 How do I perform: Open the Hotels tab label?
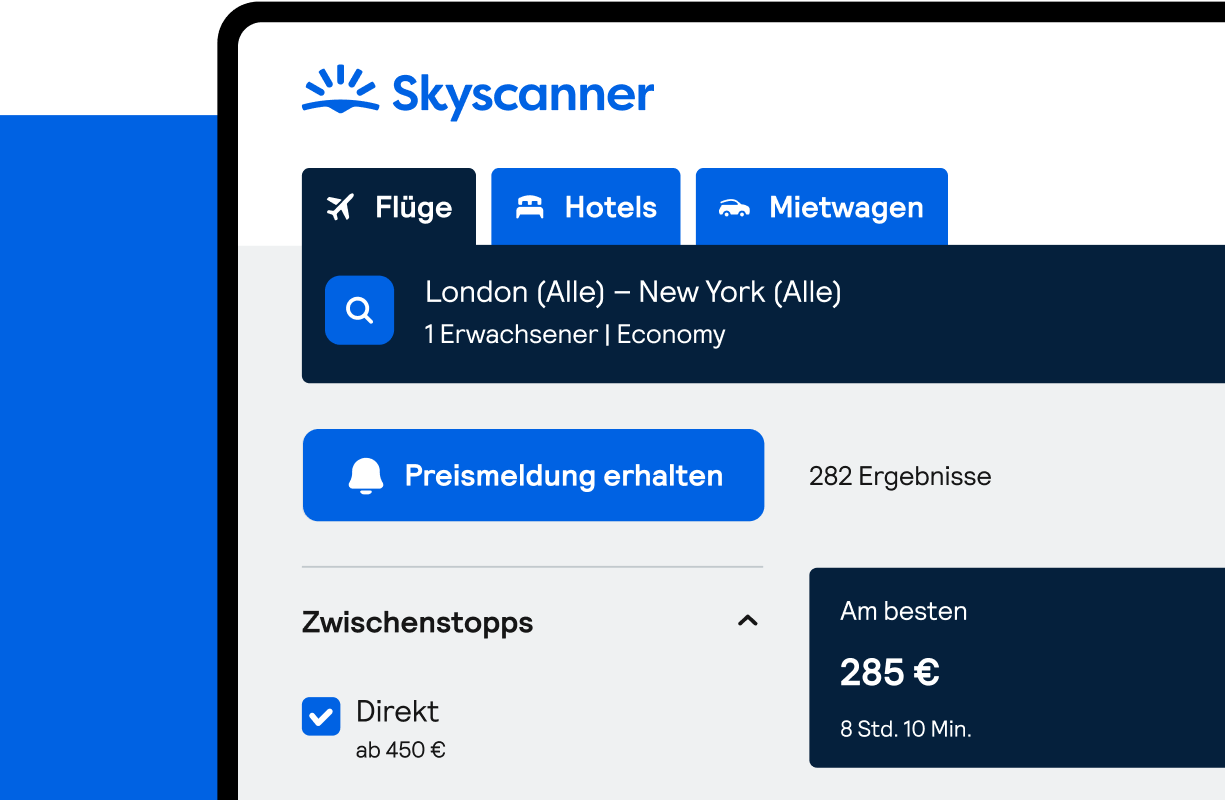[x=610, y=207]
